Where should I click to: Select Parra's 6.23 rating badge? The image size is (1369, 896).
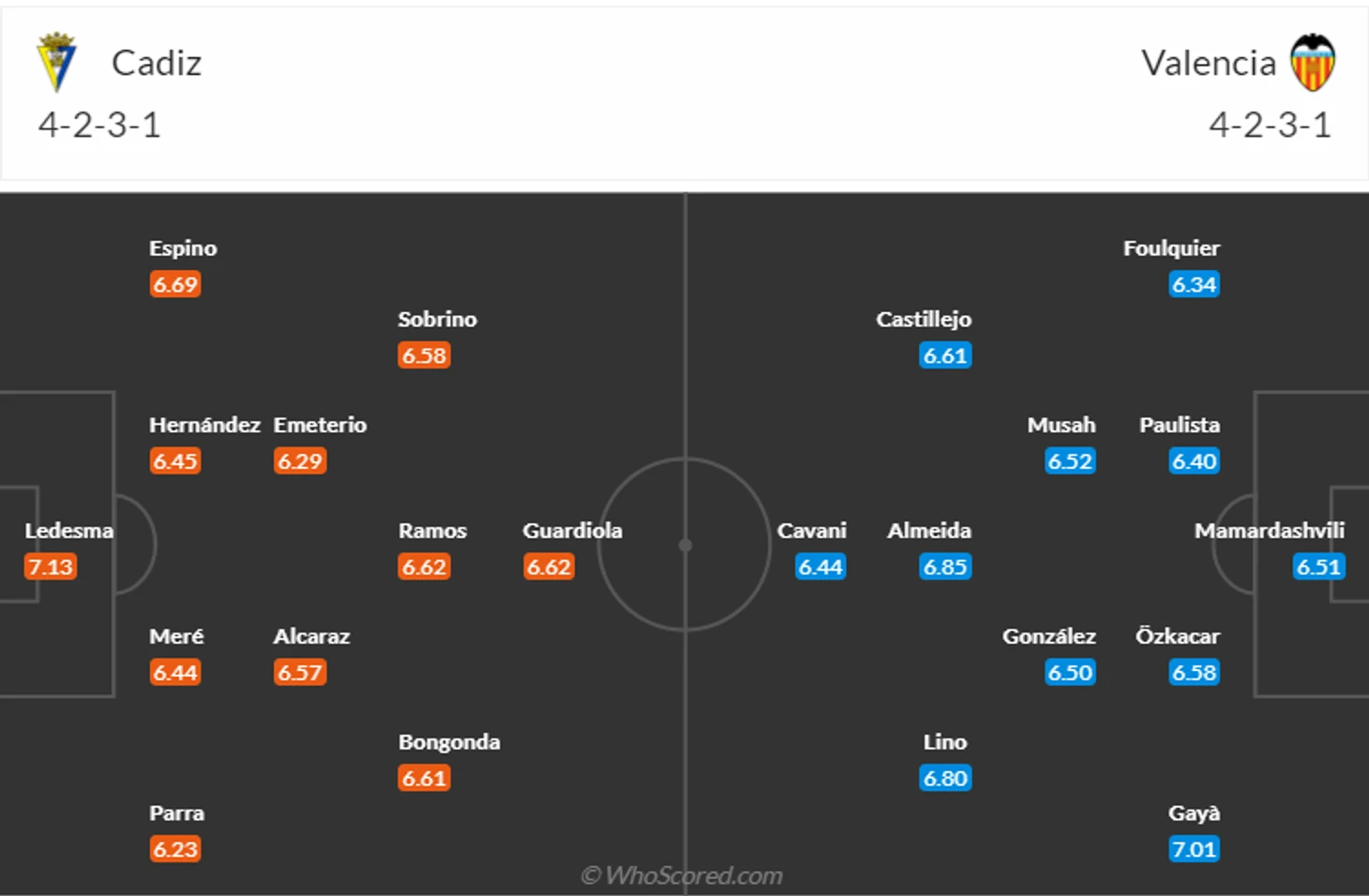pyautogui.click(x=175, y=849)
